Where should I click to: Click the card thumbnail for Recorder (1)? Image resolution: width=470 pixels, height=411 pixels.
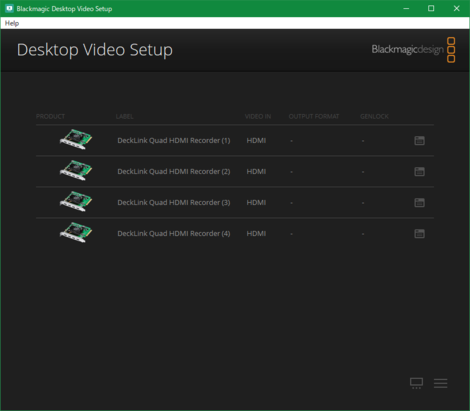[x=76, y=139]
